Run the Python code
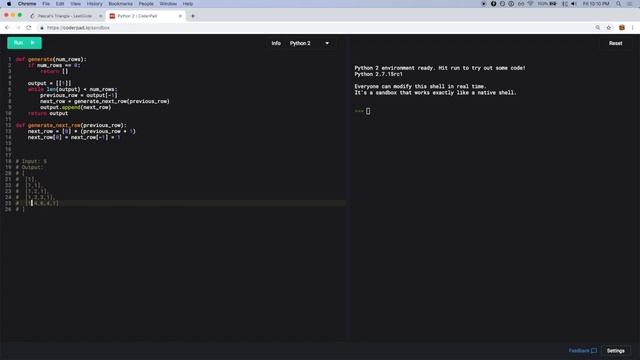Viewport: 640px width, 360px height. pos(24,43)
